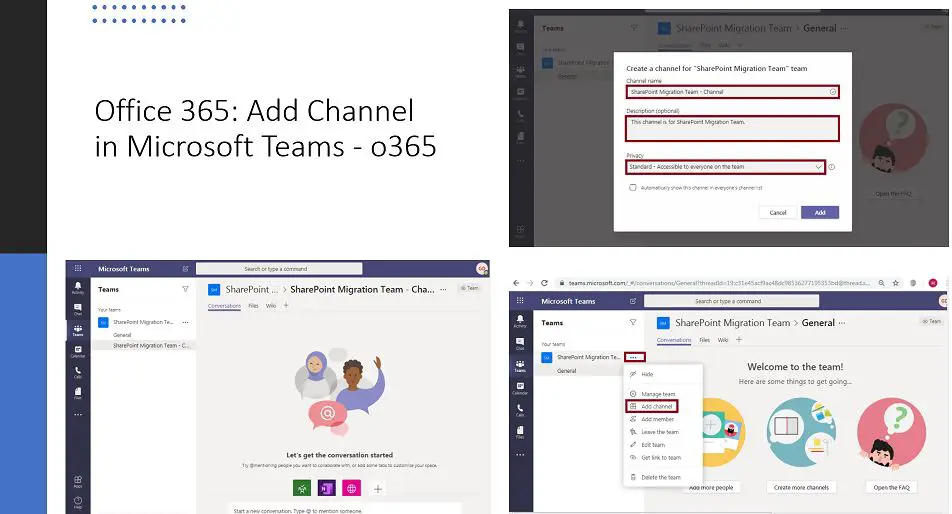
Task: Click filter funnel in channel-view Teams pane
Action: tap(185, 289)
